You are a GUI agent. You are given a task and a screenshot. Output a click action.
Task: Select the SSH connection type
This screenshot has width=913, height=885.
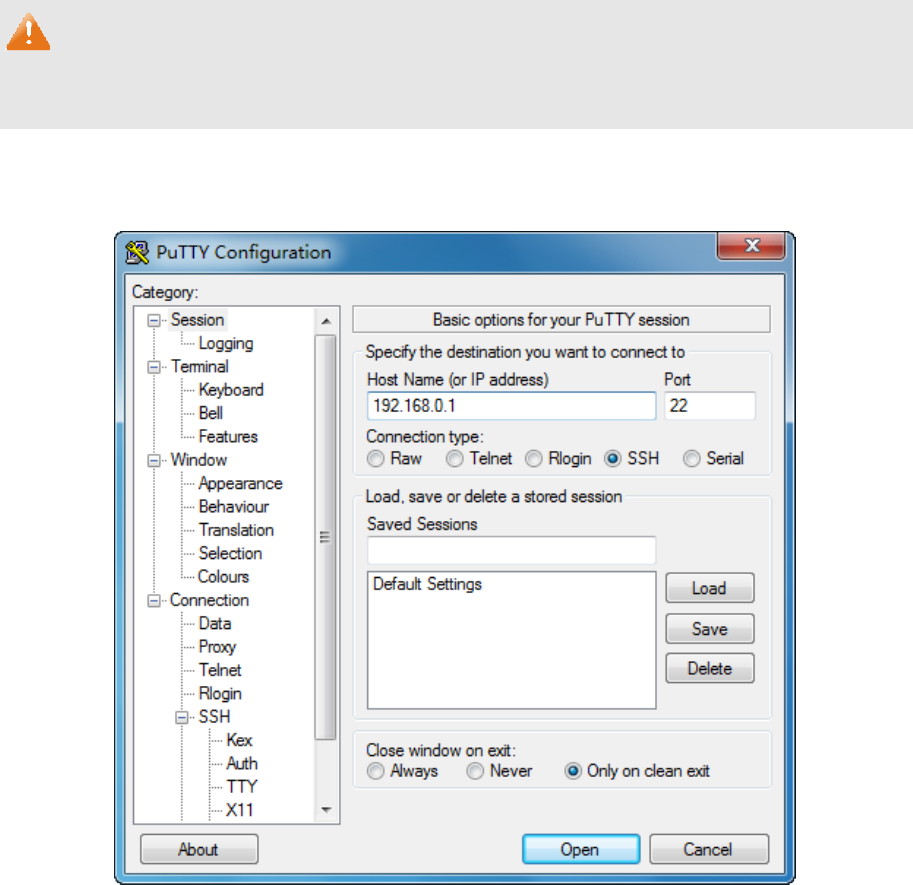pos(613,459)
